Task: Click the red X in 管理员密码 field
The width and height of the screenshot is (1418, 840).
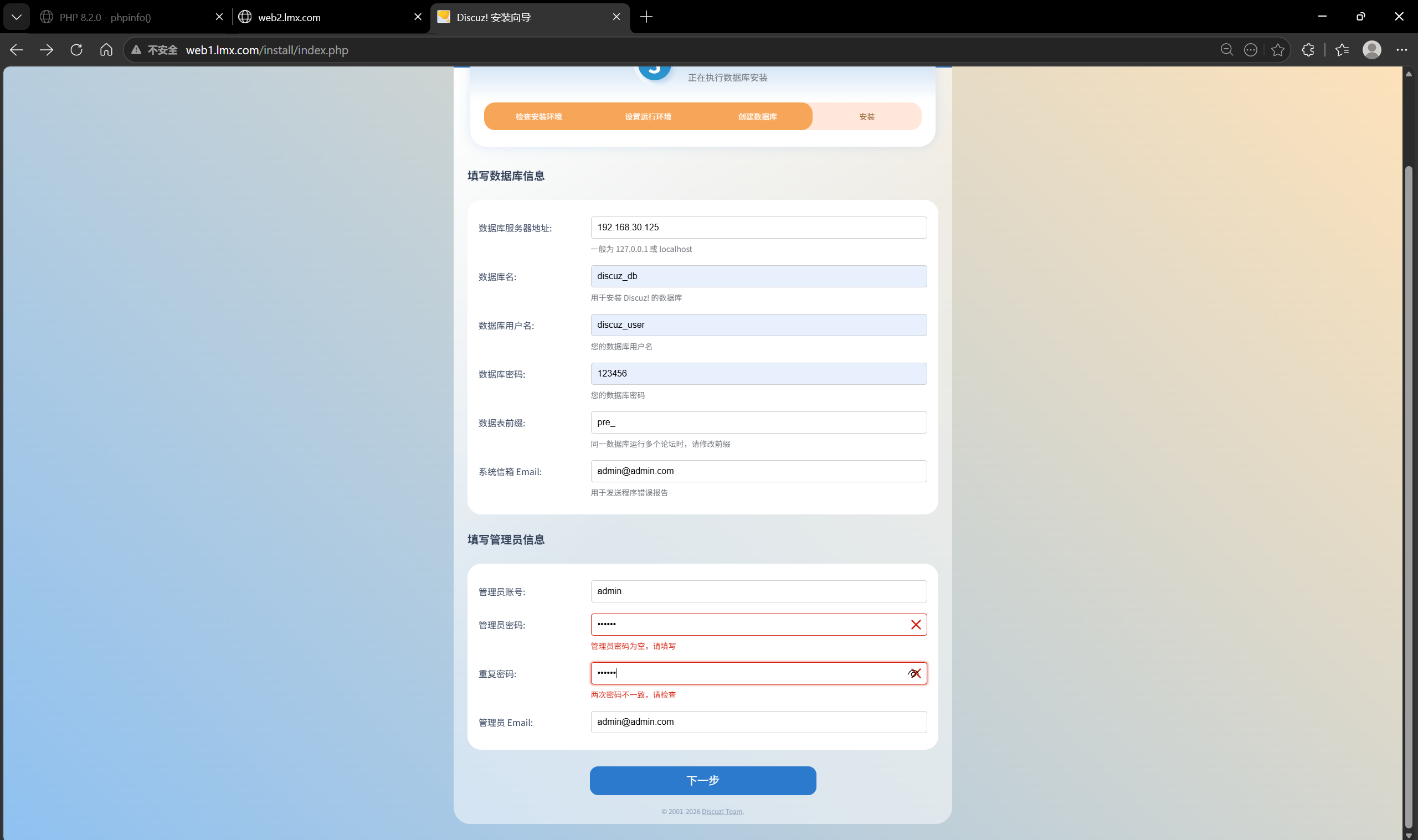Action: (916, 625)
